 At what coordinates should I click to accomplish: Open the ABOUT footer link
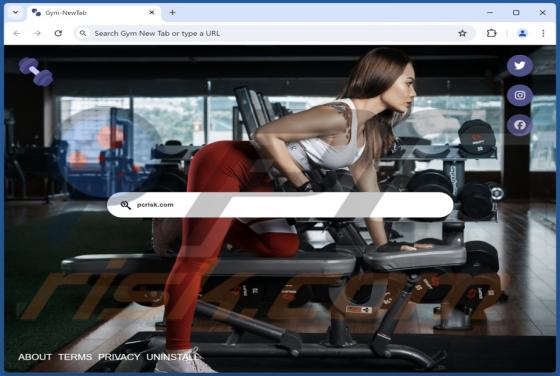pos(35,357)
